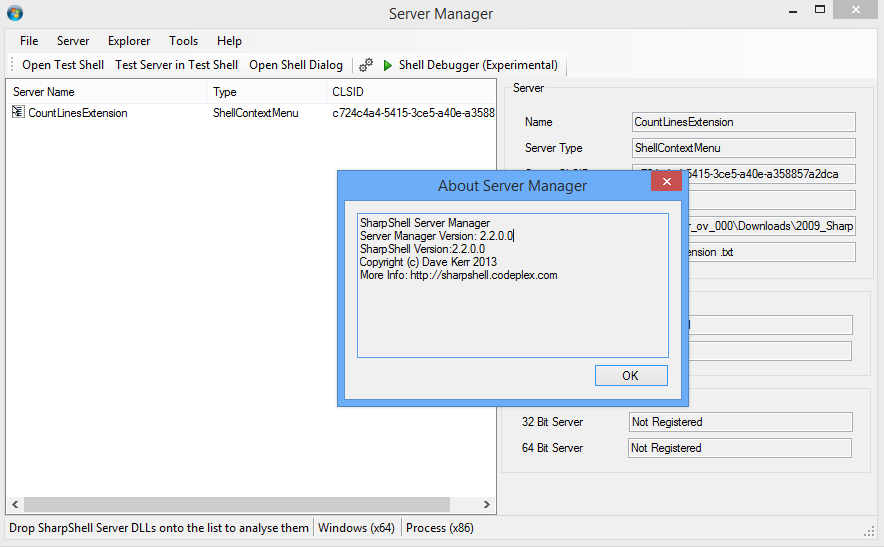Screen dimensions: 884x547
Task: Click the Server Type field
Action: tap(744, 148)
